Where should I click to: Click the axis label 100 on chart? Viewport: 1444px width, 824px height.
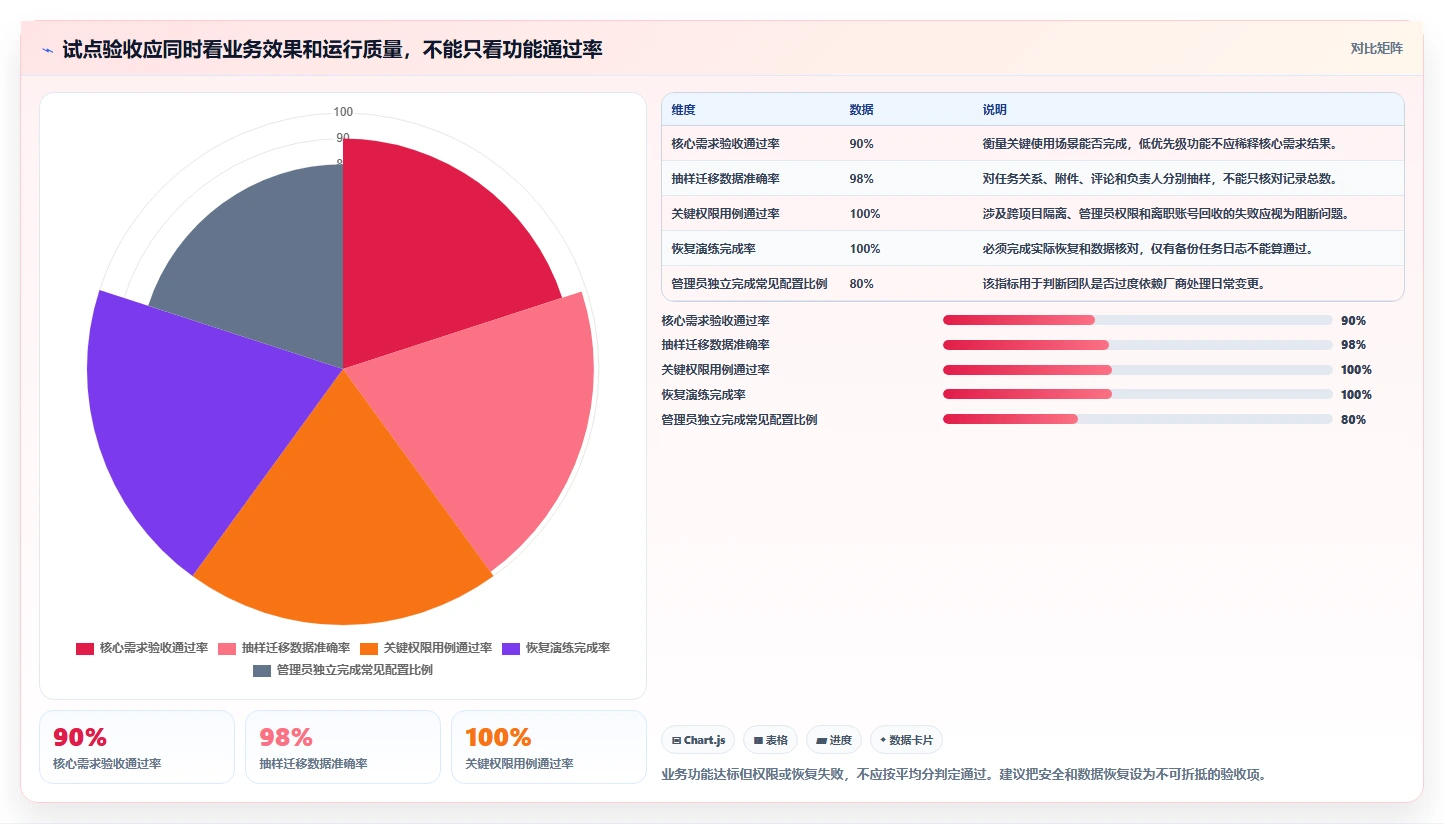tap(343, 112)
